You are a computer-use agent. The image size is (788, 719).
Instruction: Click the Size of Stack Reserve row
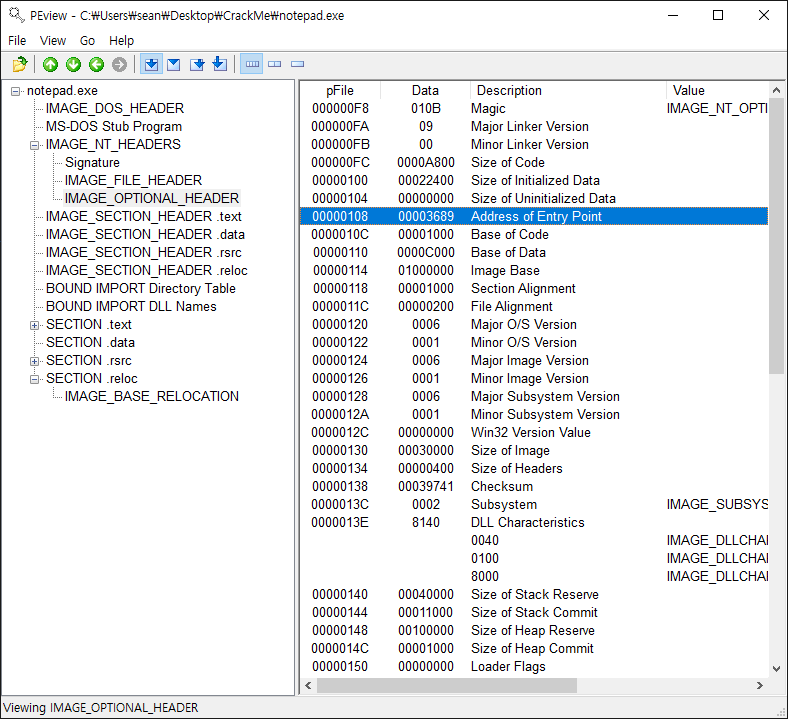534,595
